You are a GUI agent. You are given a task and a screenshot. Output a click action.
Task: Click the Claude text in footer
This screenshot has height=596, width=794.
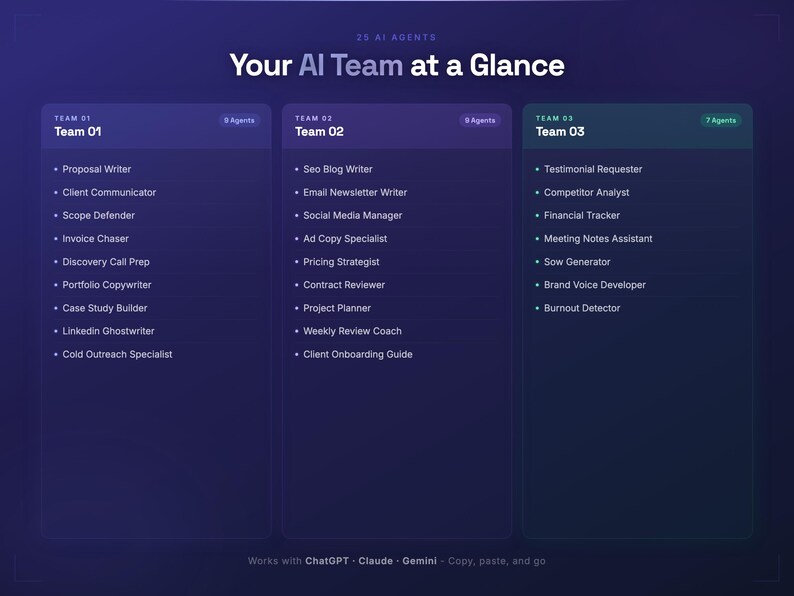(x=376, y=561)
